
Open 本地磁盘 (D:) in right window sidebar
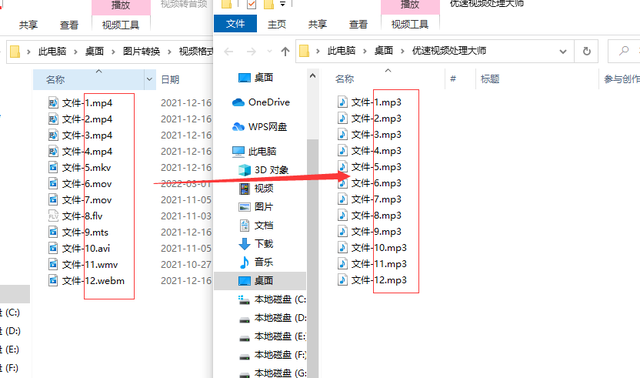coord(272,318)
